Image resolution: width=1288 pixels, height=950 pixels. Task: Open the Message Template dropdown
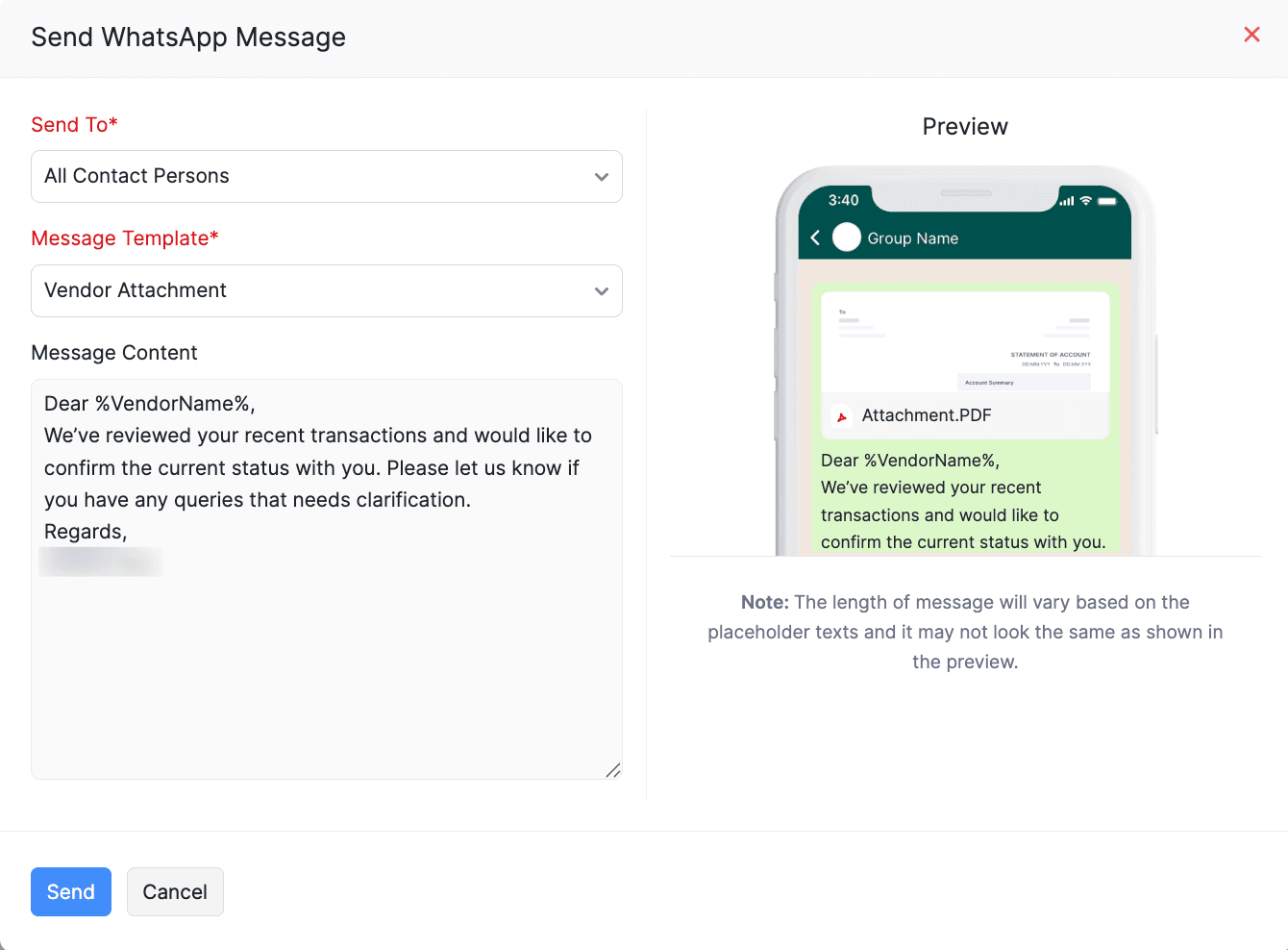point(327,290)
